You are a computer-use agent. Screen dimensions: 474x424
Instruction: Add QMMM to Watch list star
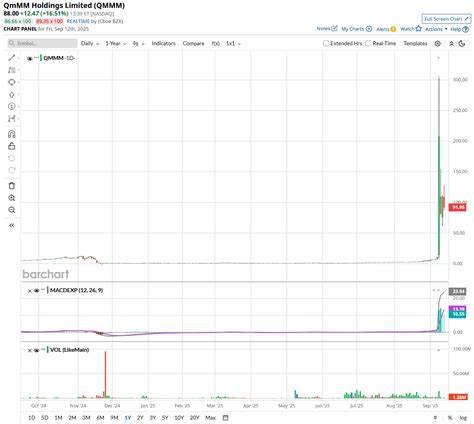419,29
